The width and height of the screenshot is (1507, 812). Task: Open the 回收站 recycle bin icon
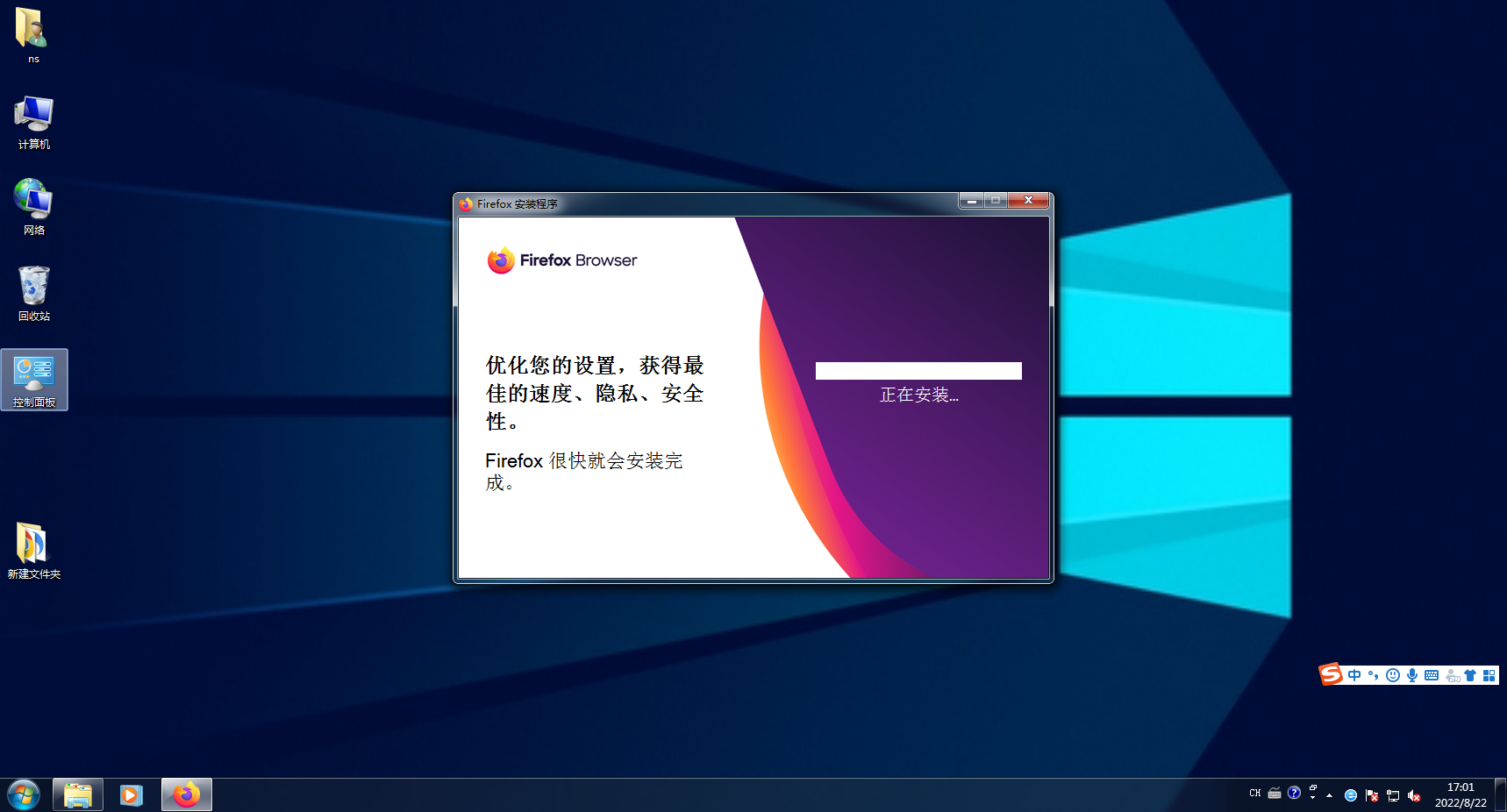tap(33, 294)
